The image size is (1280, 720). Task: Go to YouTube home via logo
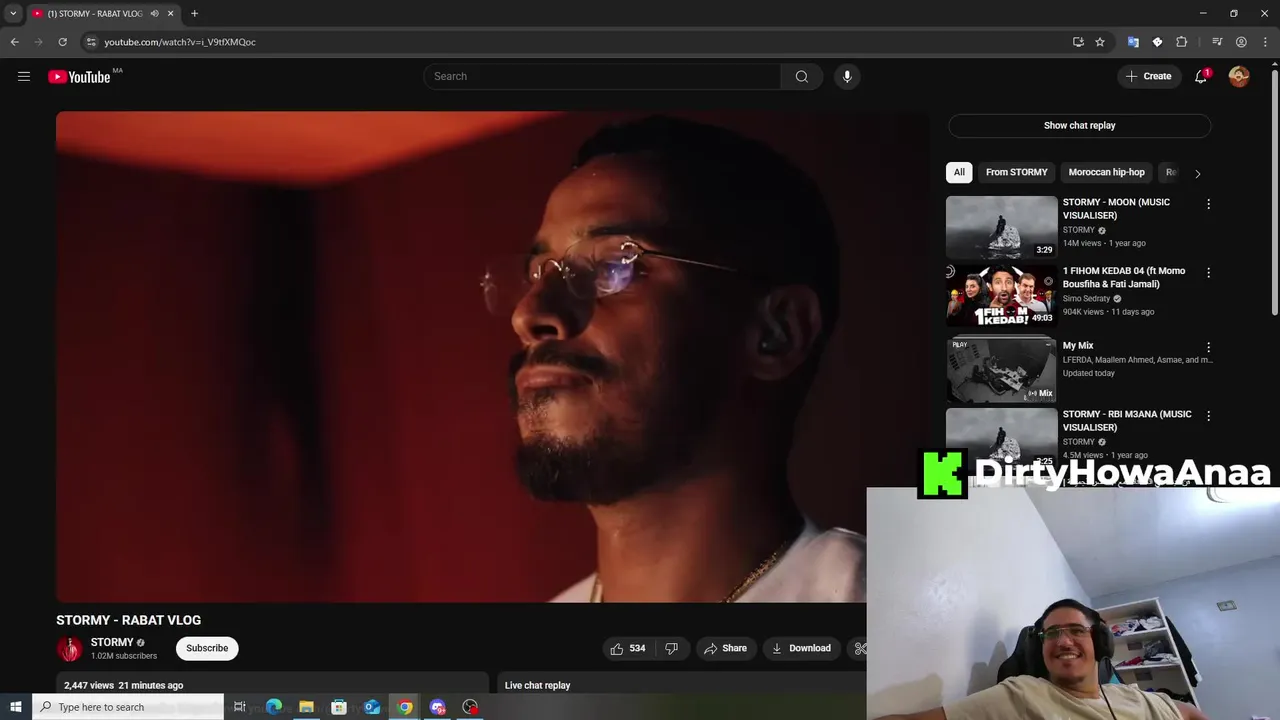(79, 77)
